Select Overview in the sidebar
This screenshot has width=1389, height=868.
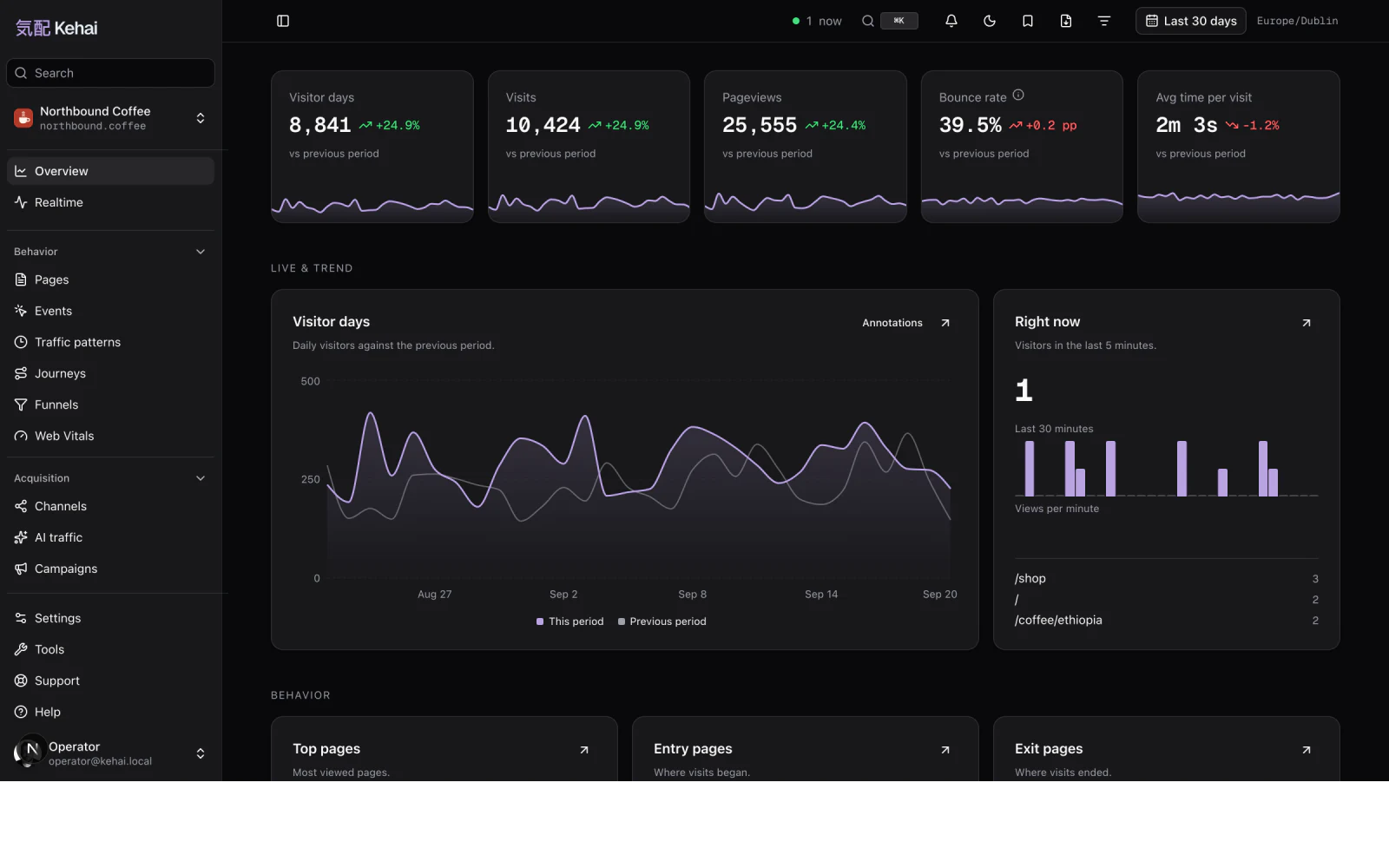pos(110,171)
